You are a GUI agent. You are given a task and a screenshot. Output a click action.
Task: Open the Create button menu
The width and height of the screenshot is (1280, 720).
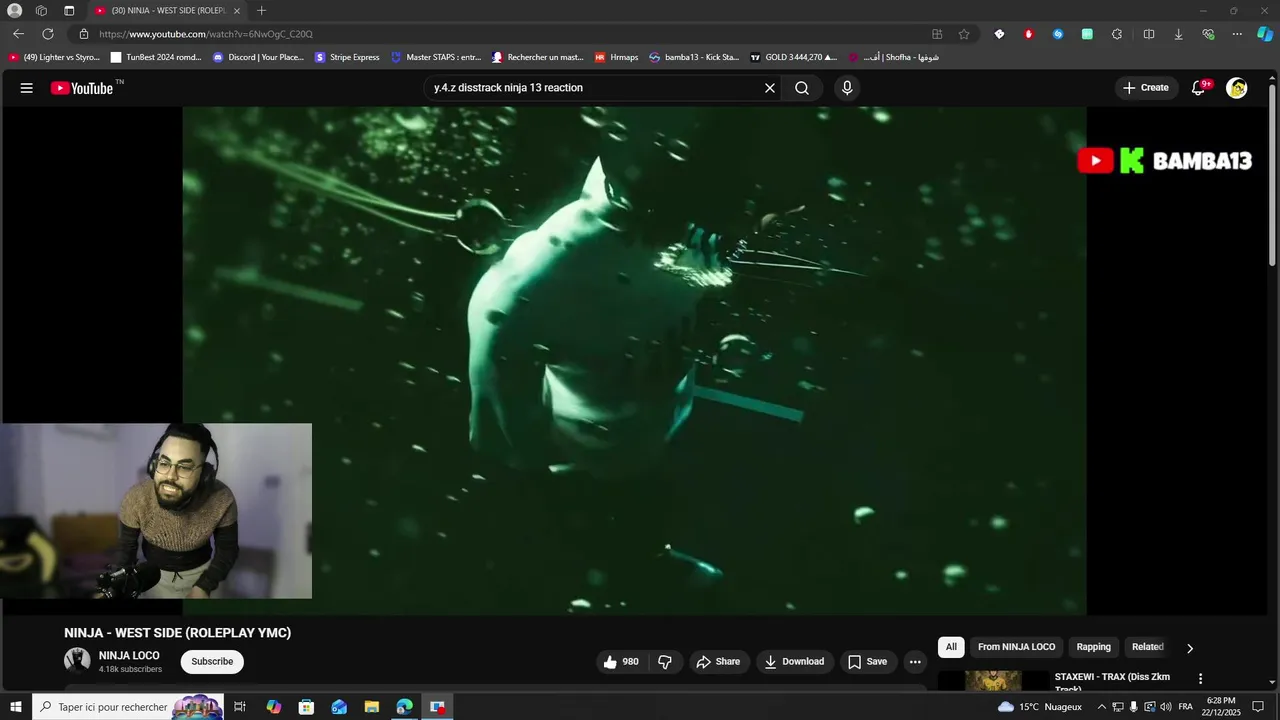(x=1145, y=88)
